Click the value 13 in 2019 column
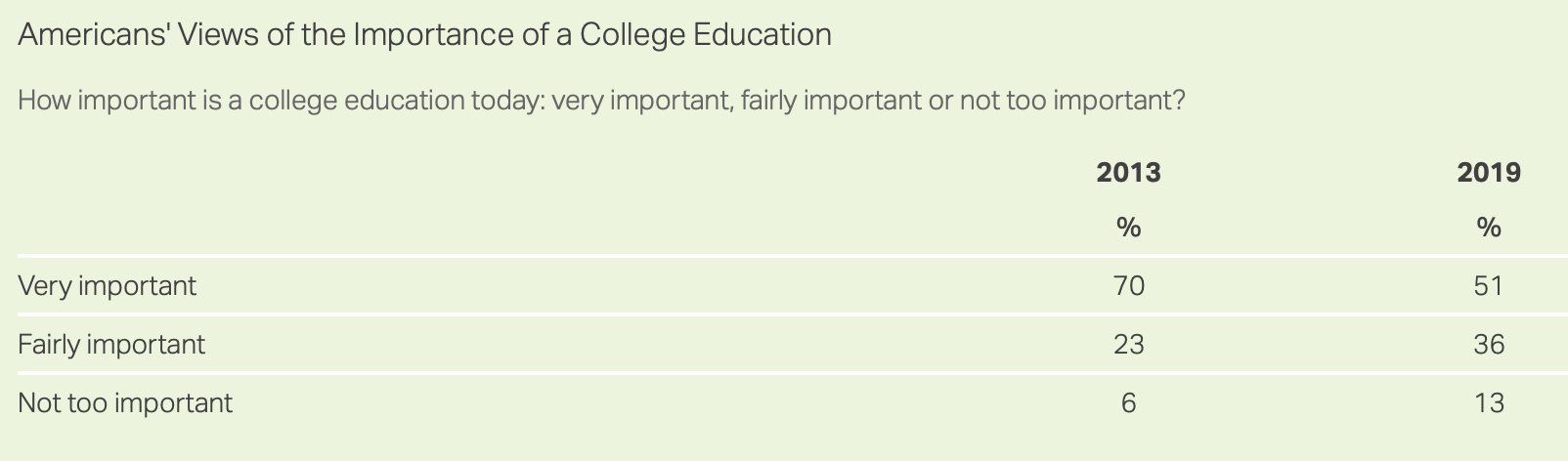The image size is (1568, 461). coord(1489,402)
